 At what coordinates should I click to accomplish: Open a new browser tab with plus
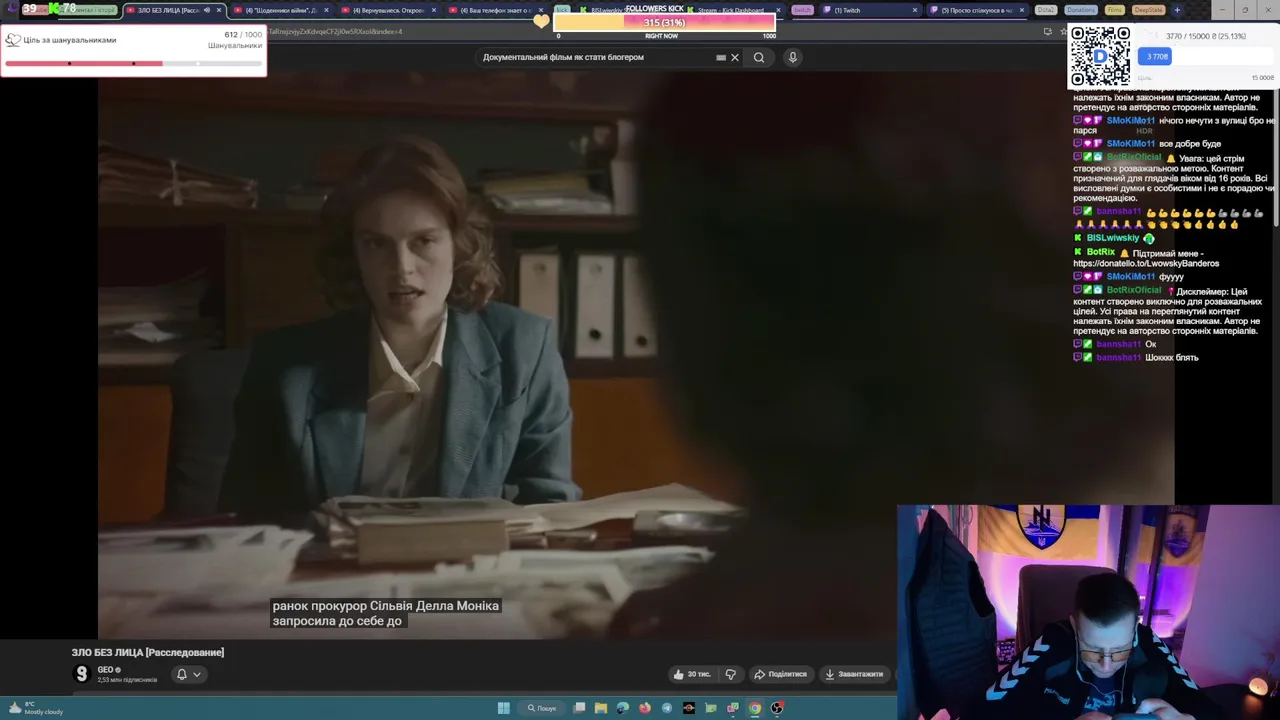(1177, 10)
